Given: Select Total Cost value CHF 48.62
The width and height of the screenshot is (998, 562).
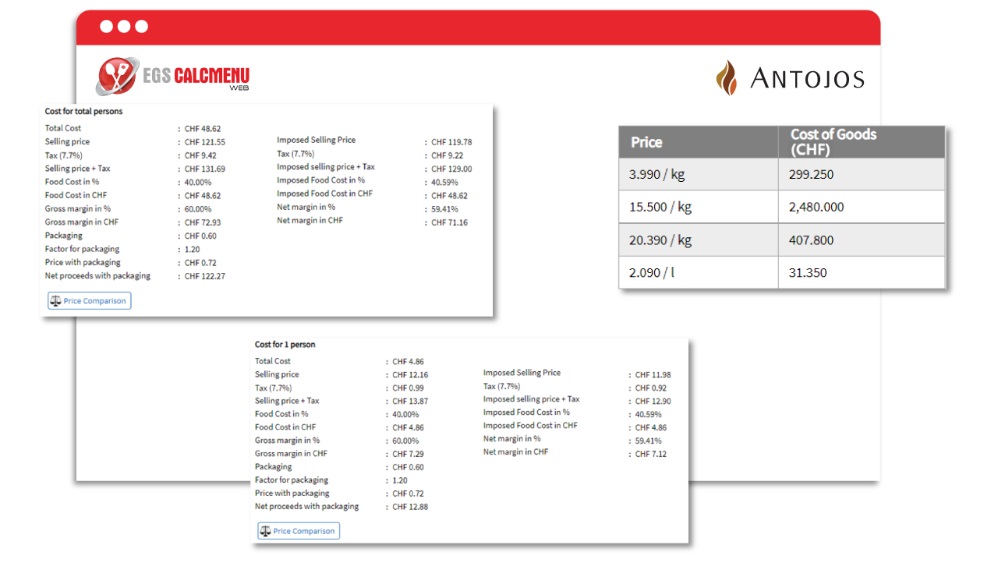Looking at the screenshot, I should pos(202,129).
